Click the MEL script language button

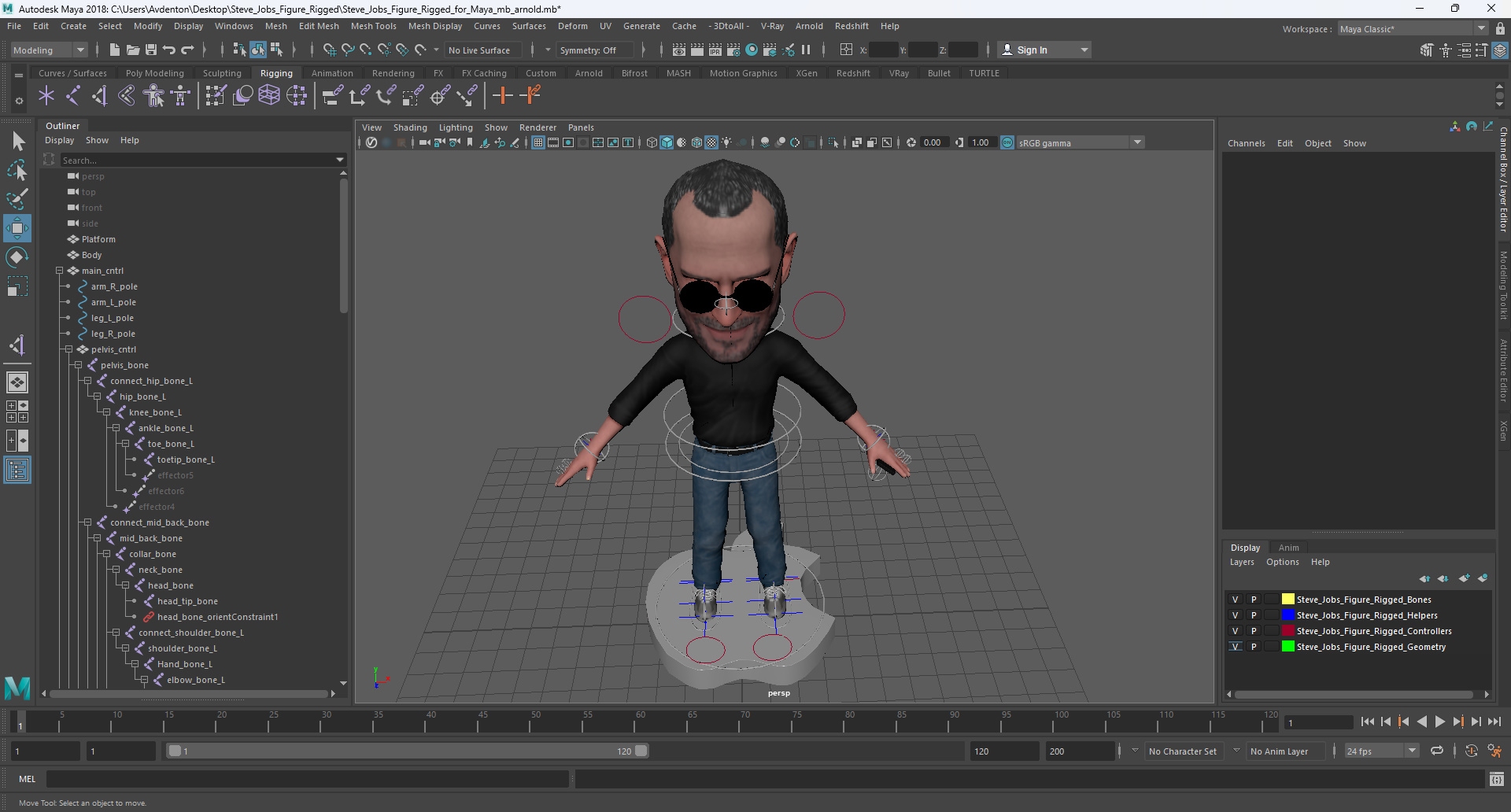coord(28,779)
